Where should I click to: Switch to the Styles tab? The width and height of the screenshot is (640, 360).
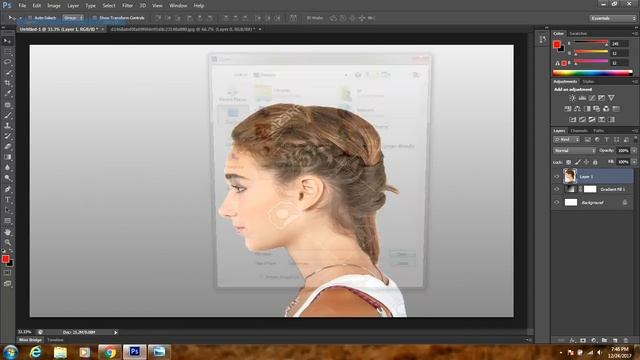point(588,82)
